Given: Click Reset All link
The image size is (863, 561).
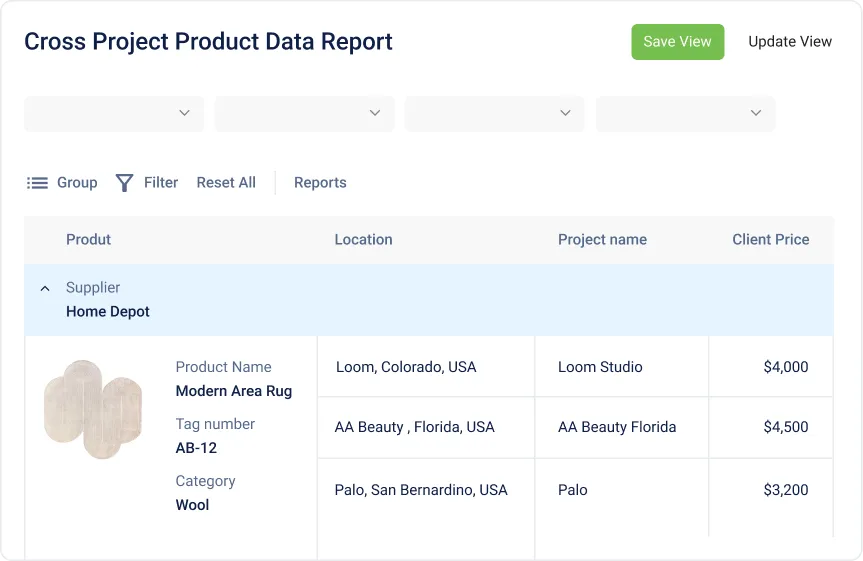Looking at the screenshot, I should [x=226, y=183].
